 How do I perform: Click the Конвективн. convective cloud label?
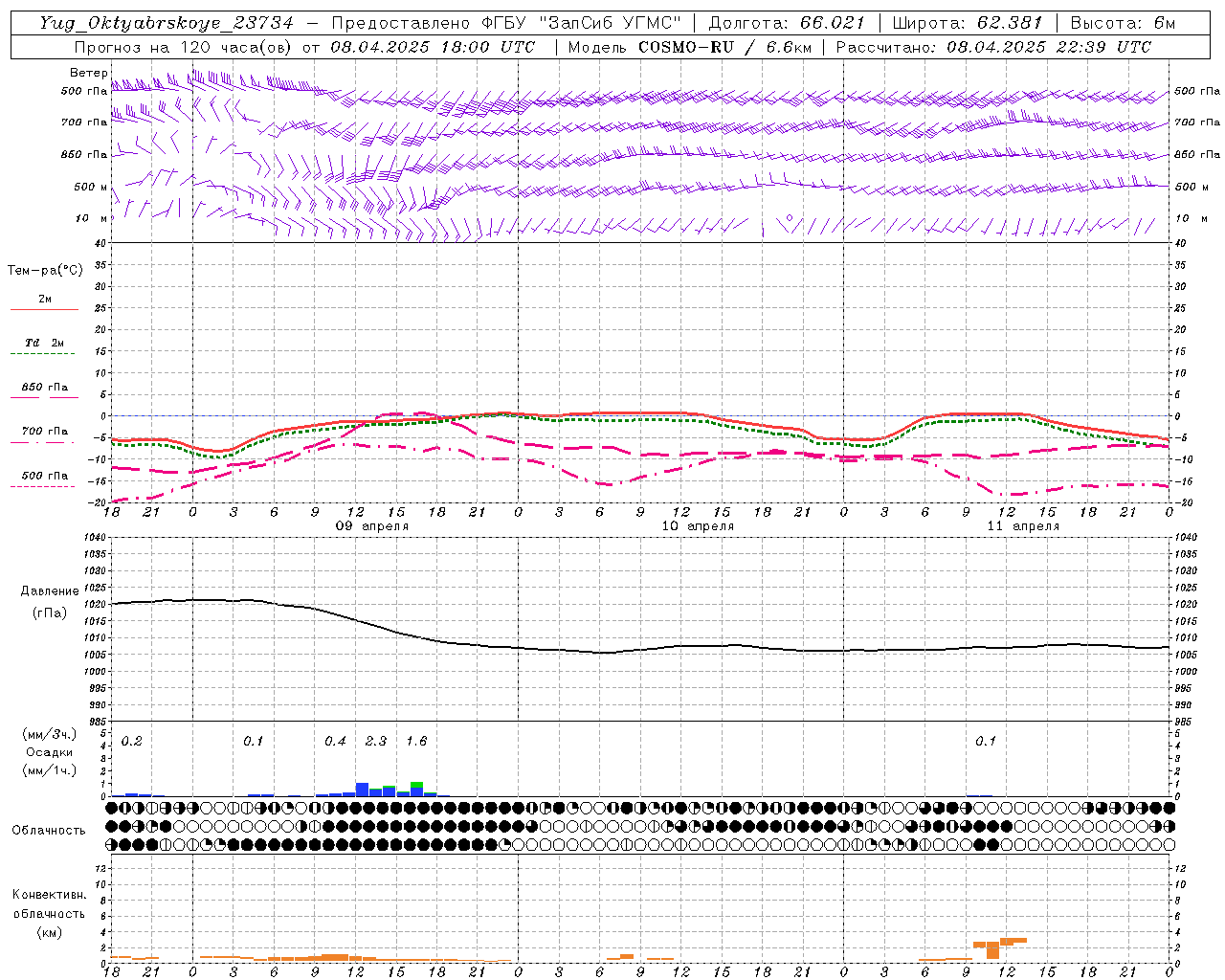49,895
